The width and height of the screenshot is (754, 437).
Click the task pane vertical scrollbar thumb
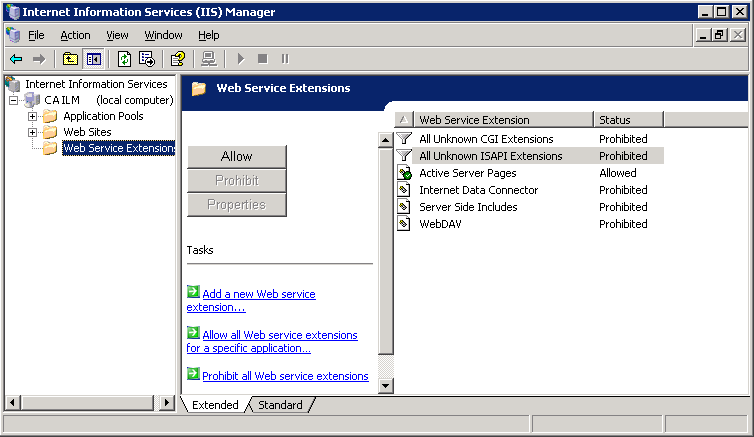[x=385, y=251]
